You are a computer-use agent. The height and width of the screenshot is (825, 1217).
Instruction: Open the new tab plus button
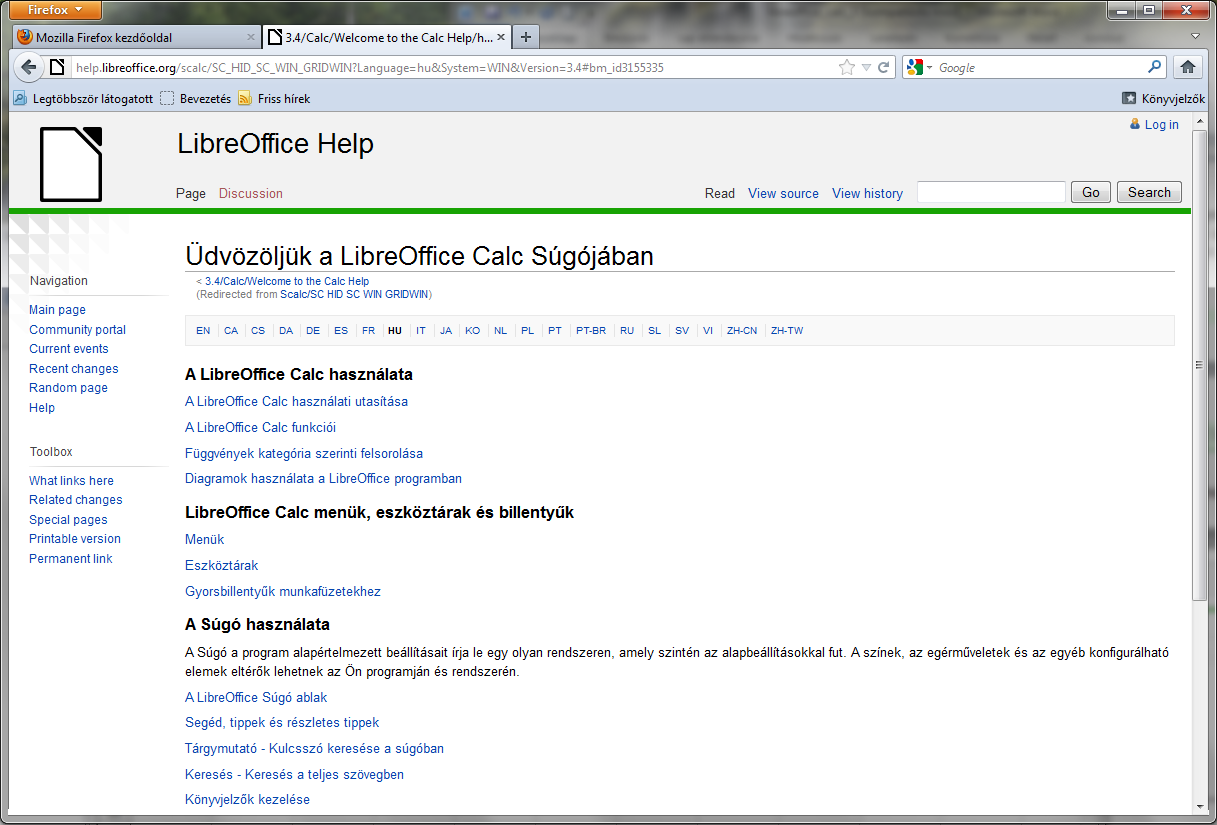point(526,37)
